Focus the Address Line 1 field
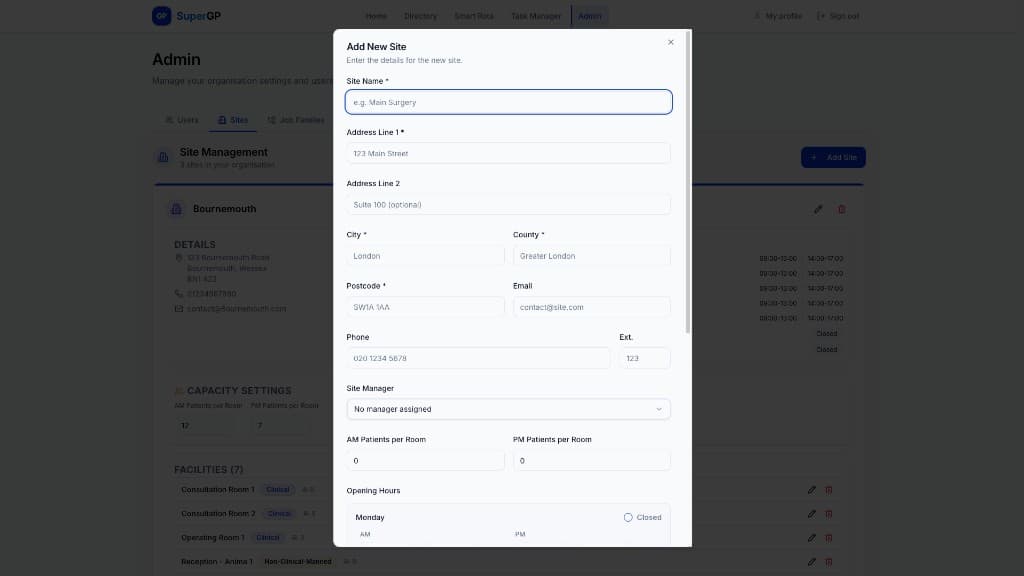The height and width of the screenshot is (576, 1024). [x=509, y=153]
